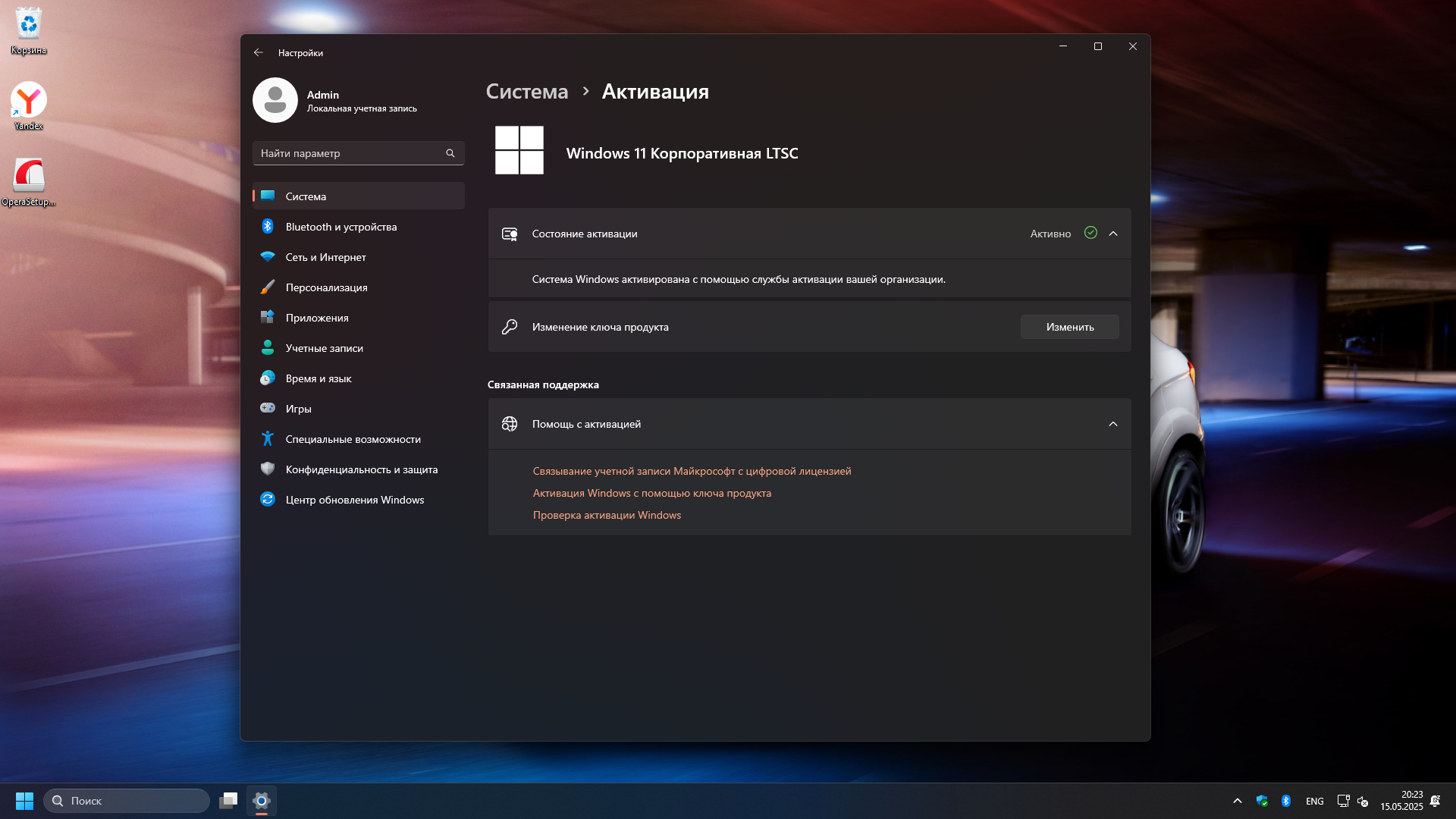Open 'Активация Windows с помощью ключа продукта' link
Viewport: 1456px width, 819px height.
point(652,493)
